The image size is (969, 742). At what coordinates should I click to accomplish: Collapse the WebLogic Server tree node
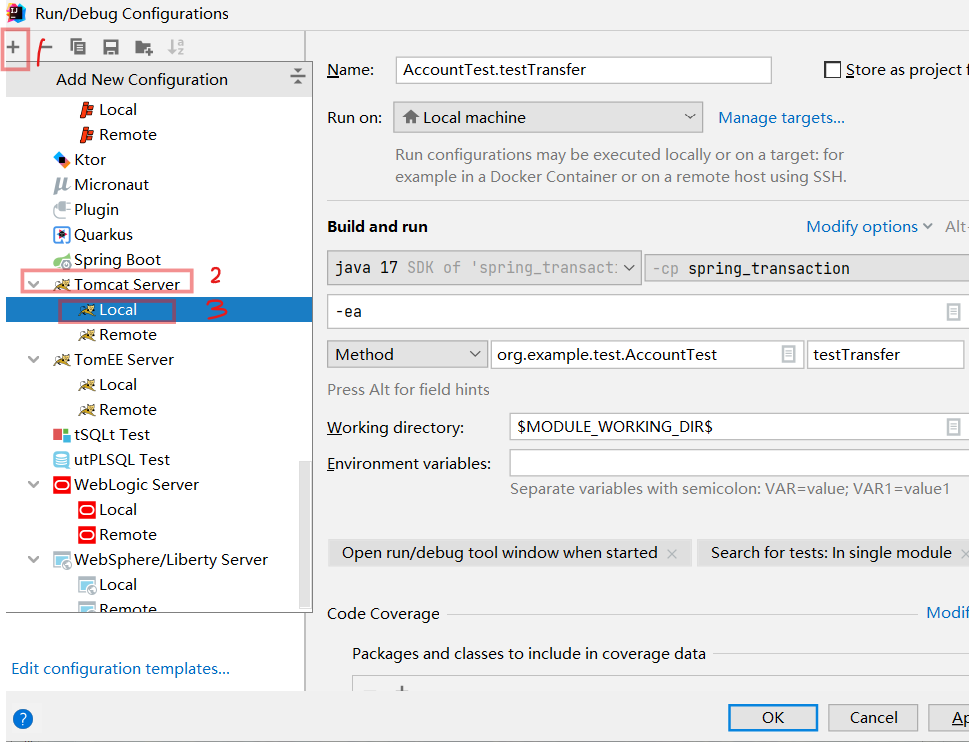tap(33, 485)
